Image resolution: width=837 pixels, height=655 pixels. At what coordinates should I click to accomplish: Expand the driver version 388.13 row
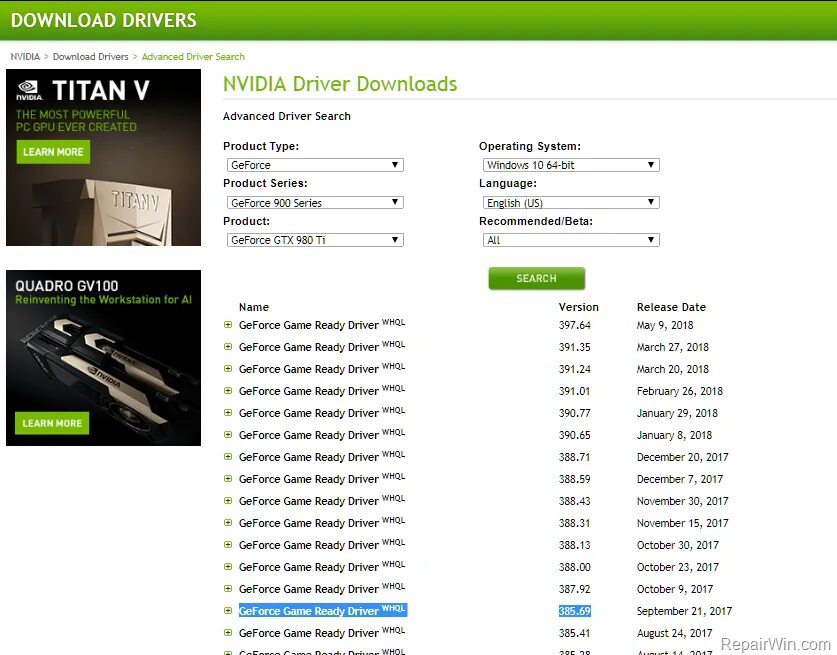tap(228, 544)
